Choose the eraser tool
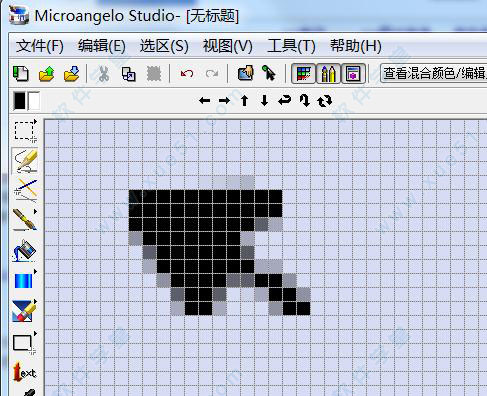Image resolution: width=487 pixels, height=396 pixels. tap(24, 310)
